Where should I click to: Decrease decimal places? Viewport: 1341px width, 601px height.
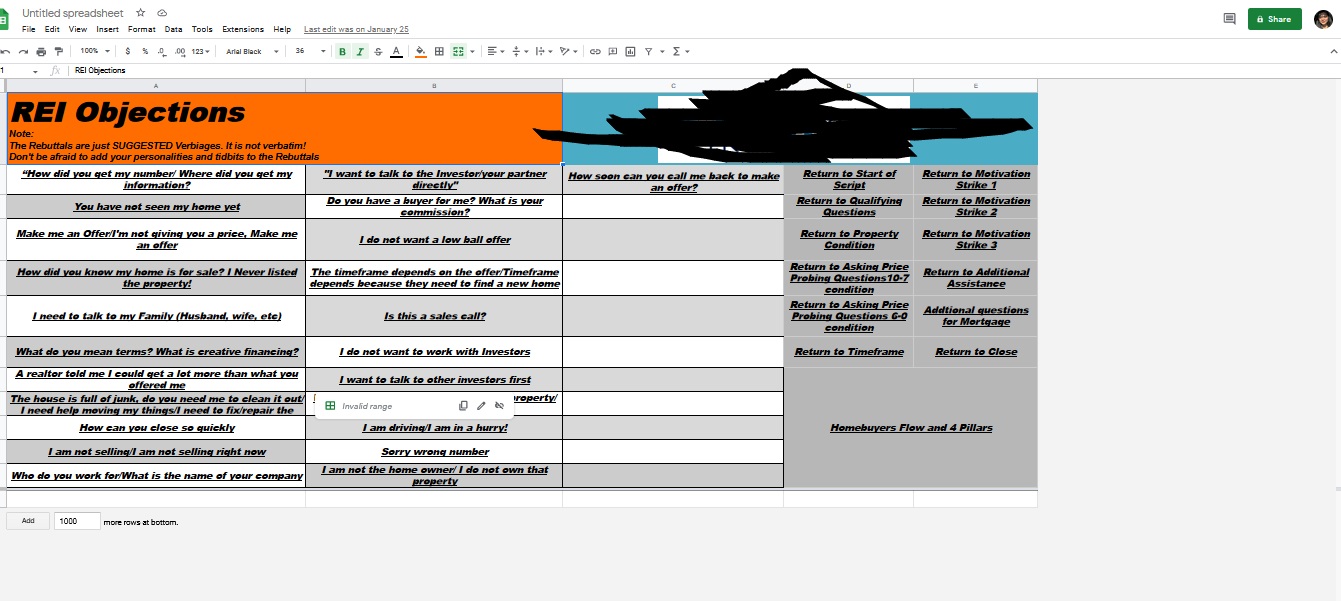click(x=162, y=51)
